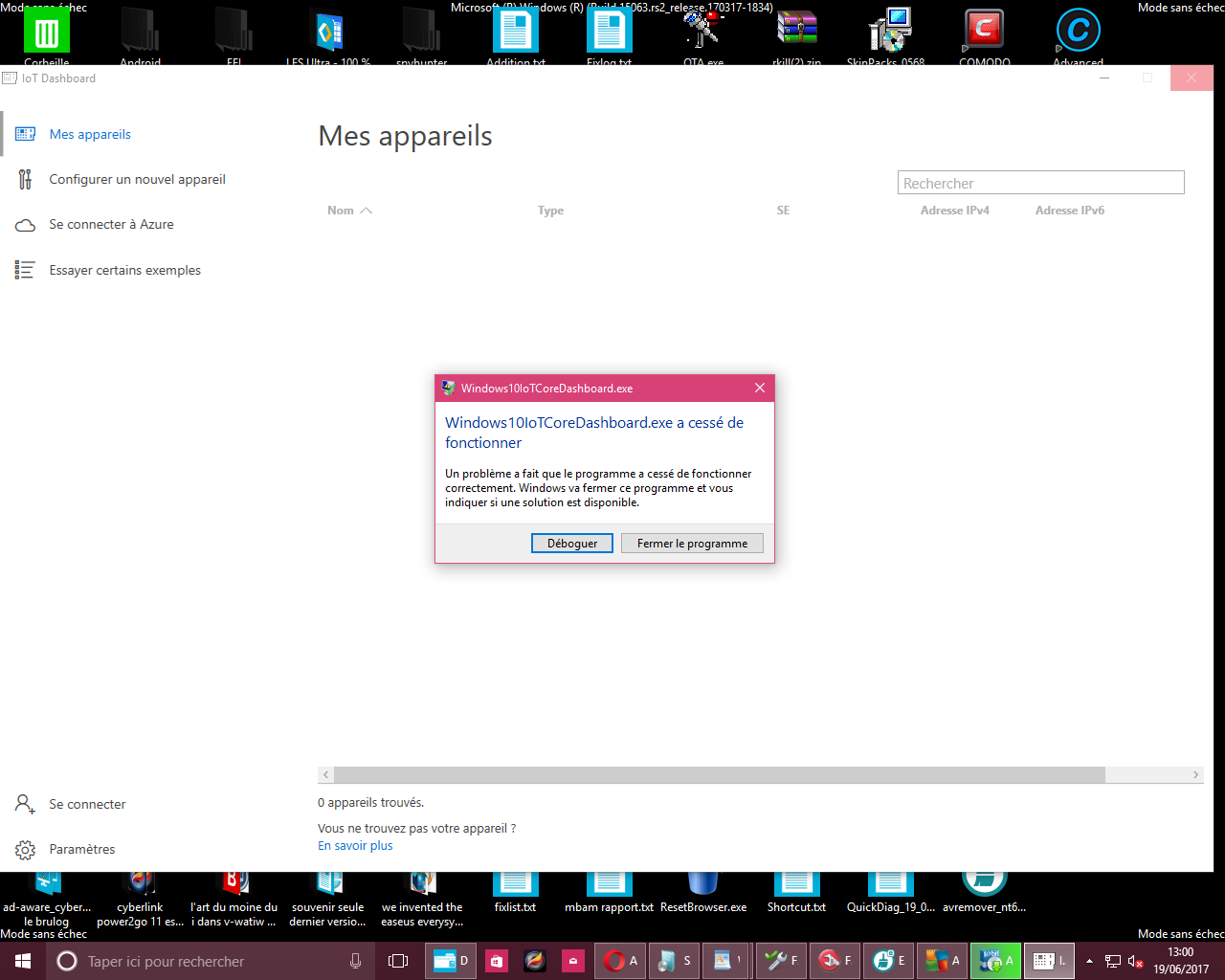Click the Mes appareils page heading
1225x980 pixels.
[405, 136]
